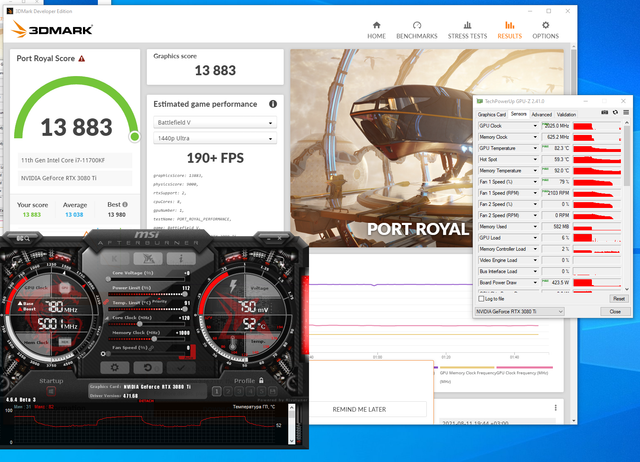Open GPU Temperature sensor dropdown in GPU-Z
640x462 pixels.
tap(508, 148)
